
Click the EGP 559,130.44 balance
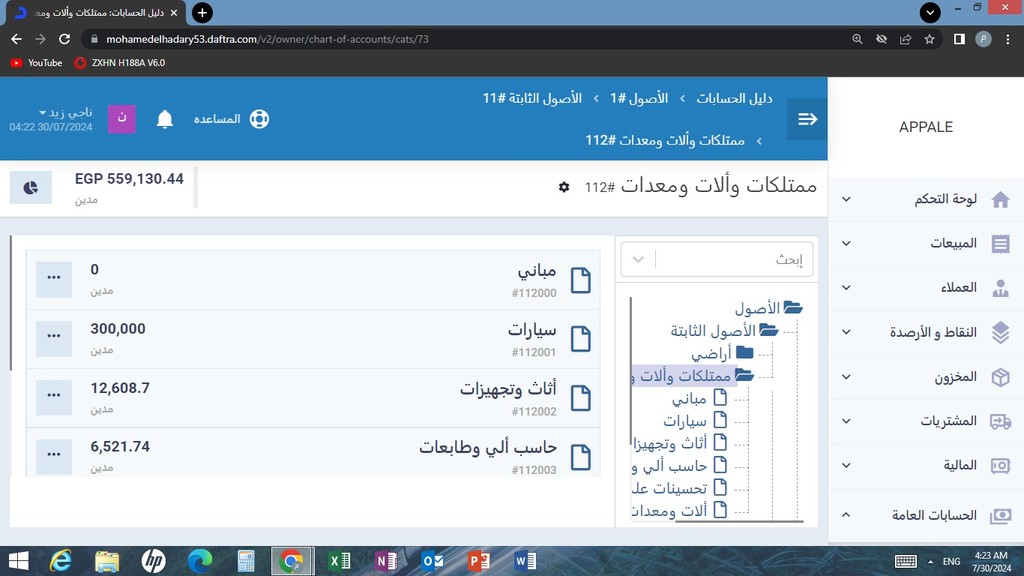pos(129,179)
